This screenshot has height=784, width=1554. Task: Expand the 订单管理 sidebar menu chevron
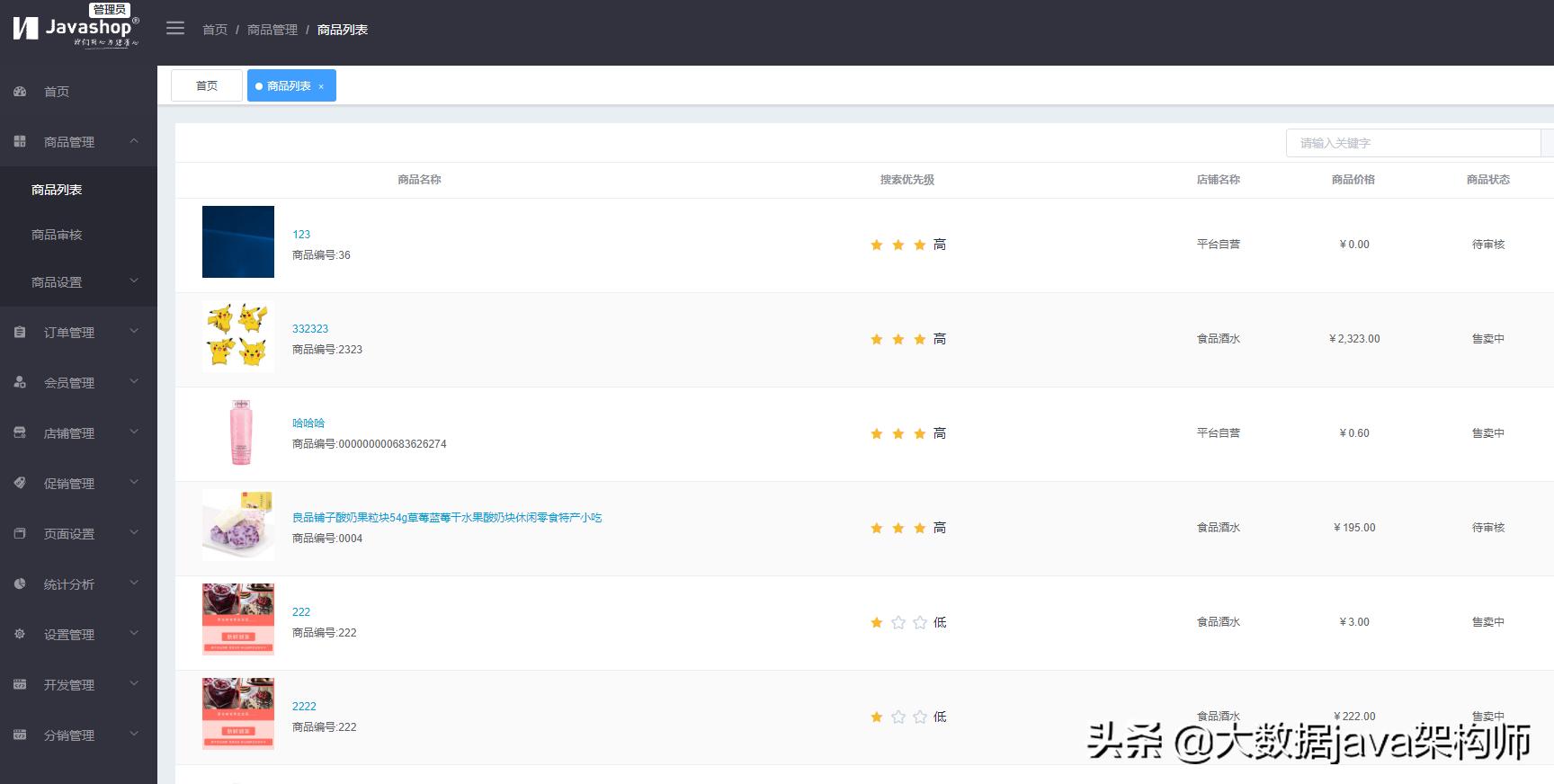(x=134, y=332)
